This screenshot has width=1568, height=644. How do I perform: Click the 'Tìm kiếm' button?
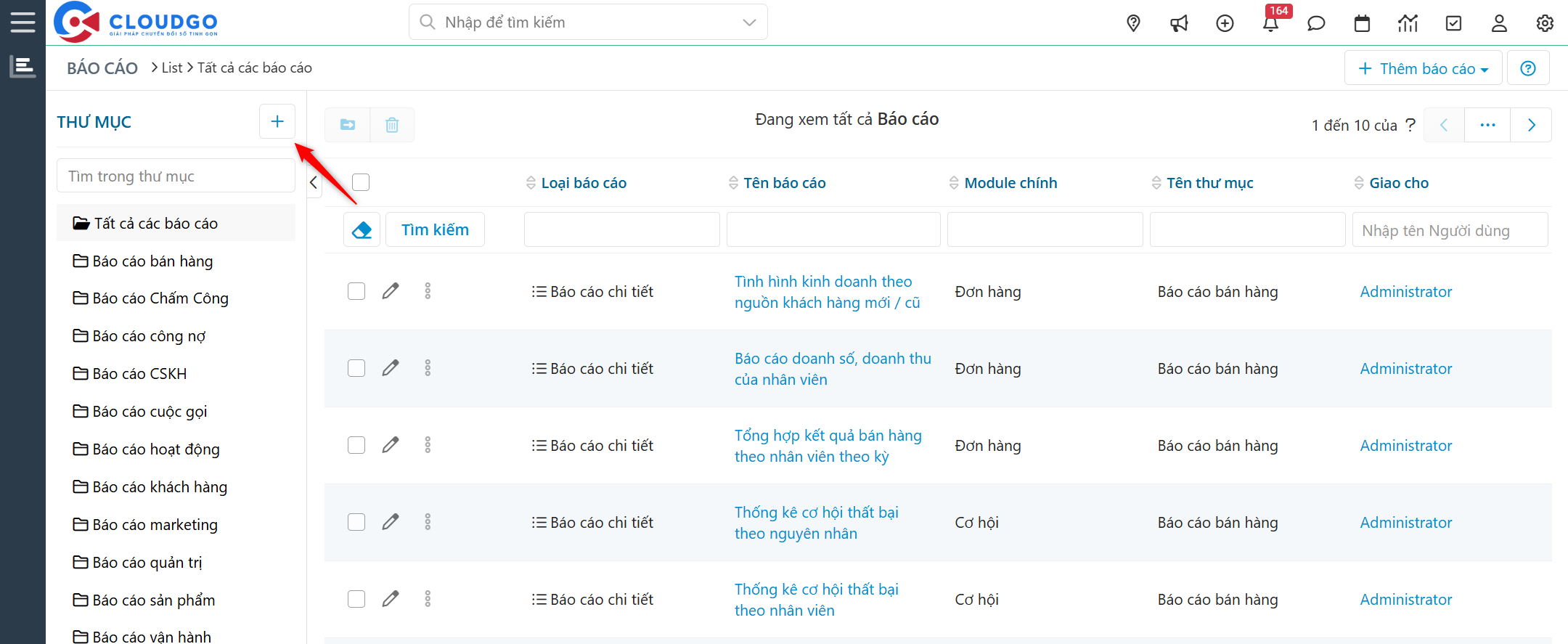435,230
